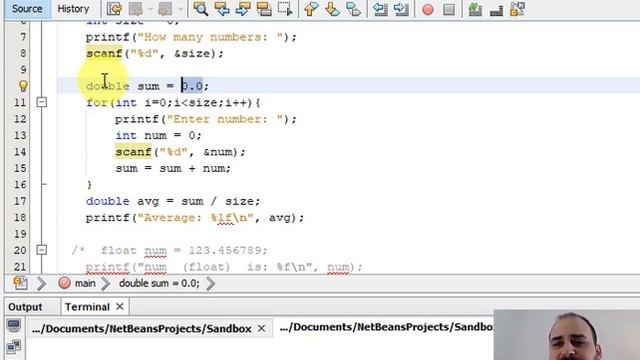Click the breadcrumb root icon in the navigation bar
The image size is (640, 360).
pos(20,283)
